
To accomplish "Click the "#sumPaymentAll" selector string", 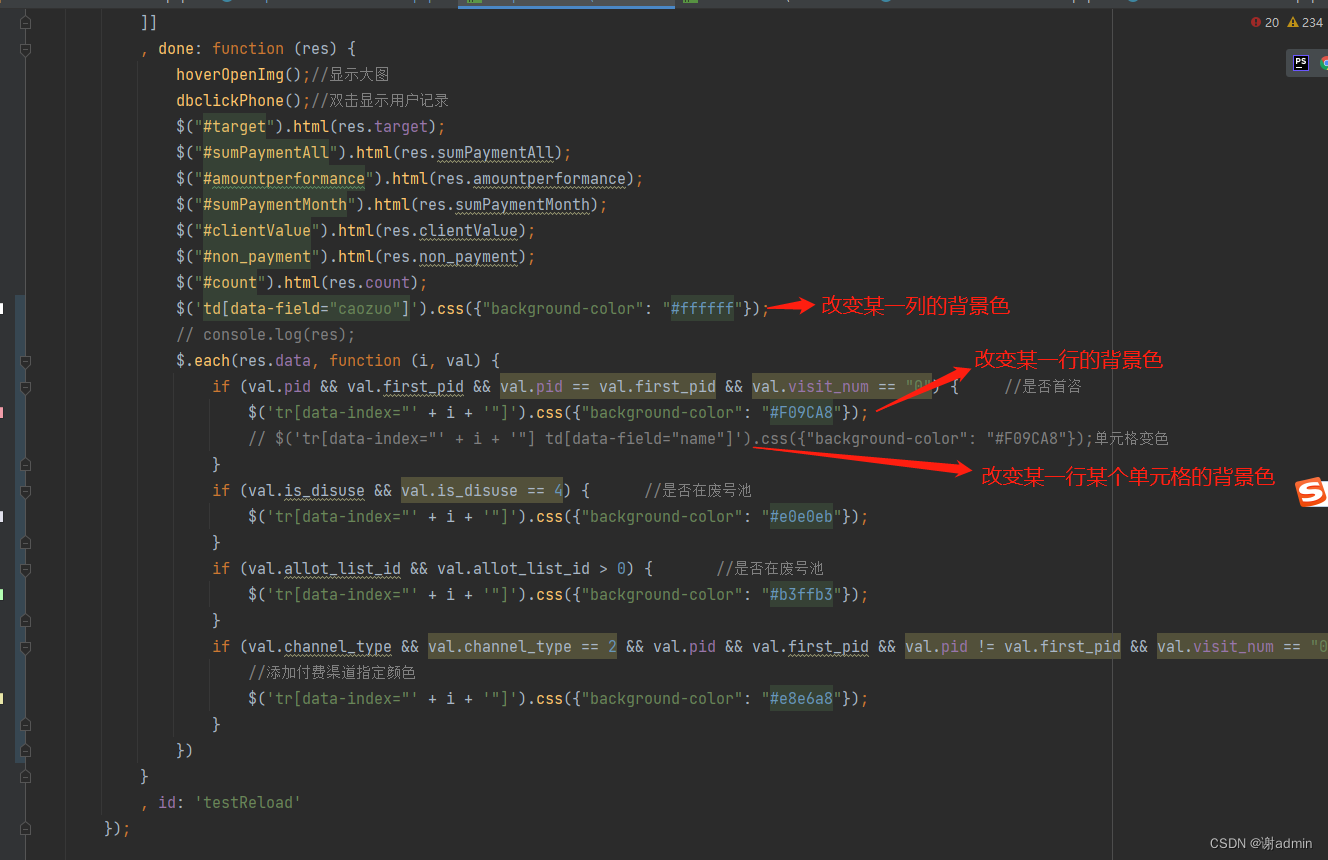I will (x=266, y=152).
